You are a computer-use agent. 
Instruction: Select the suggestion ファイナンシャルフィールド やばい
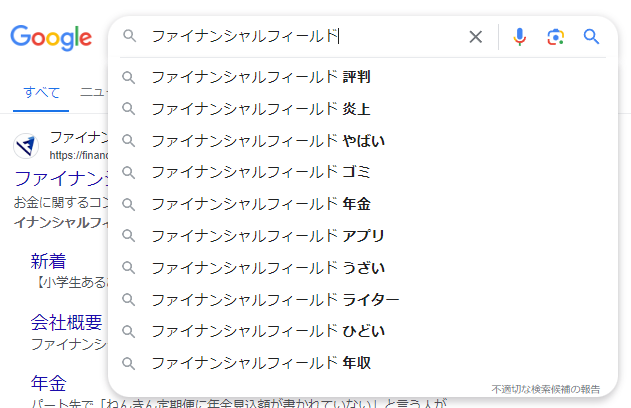(x=363, y=140)
